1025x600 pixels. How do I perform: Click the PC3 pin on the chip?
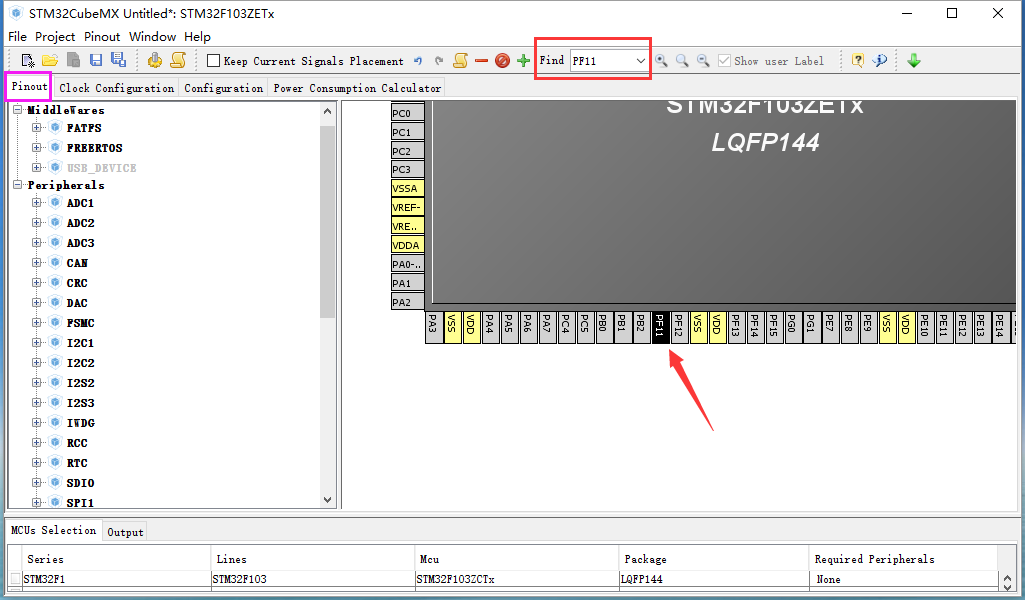[407, 169]
